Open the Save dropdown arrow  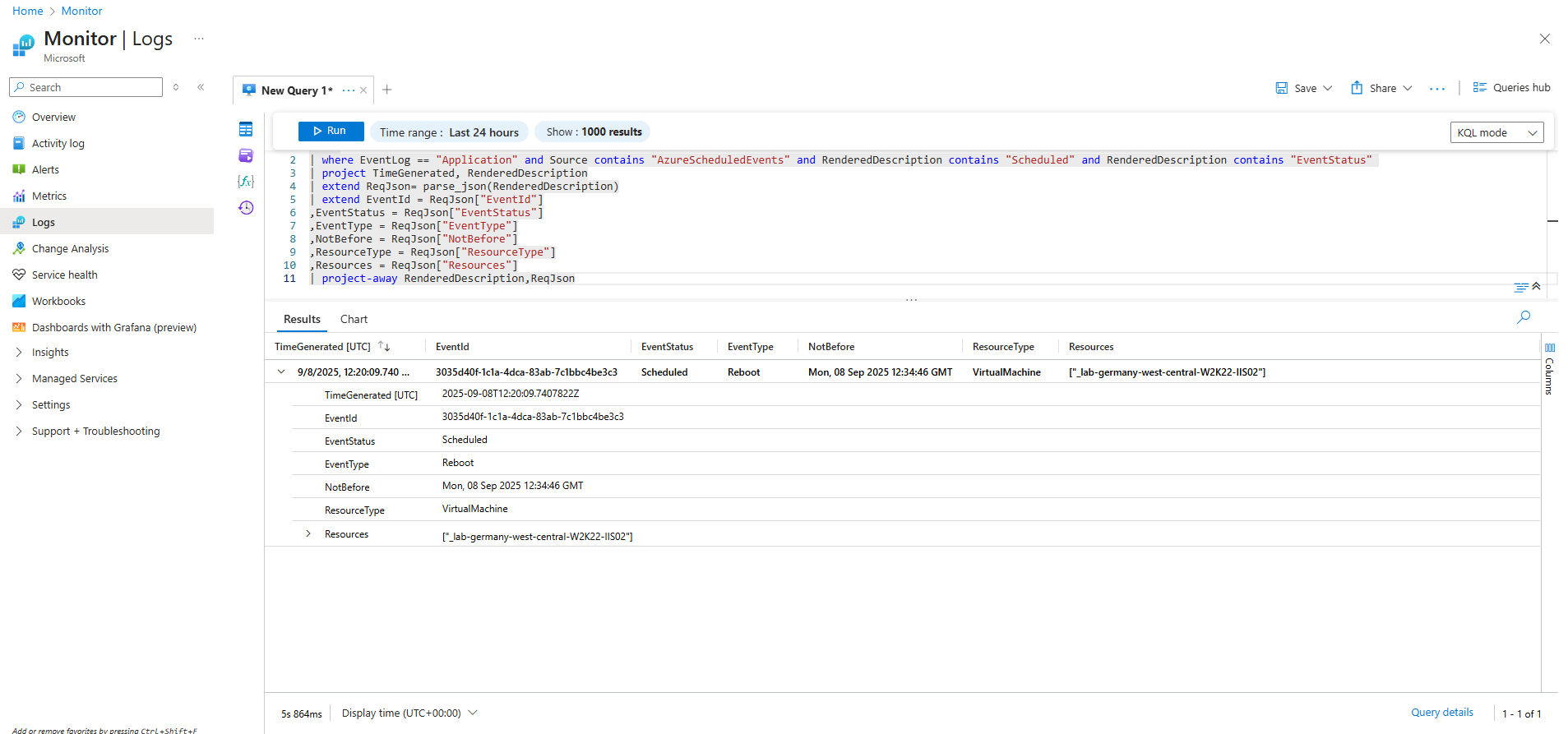click(x=1328, y=88)
